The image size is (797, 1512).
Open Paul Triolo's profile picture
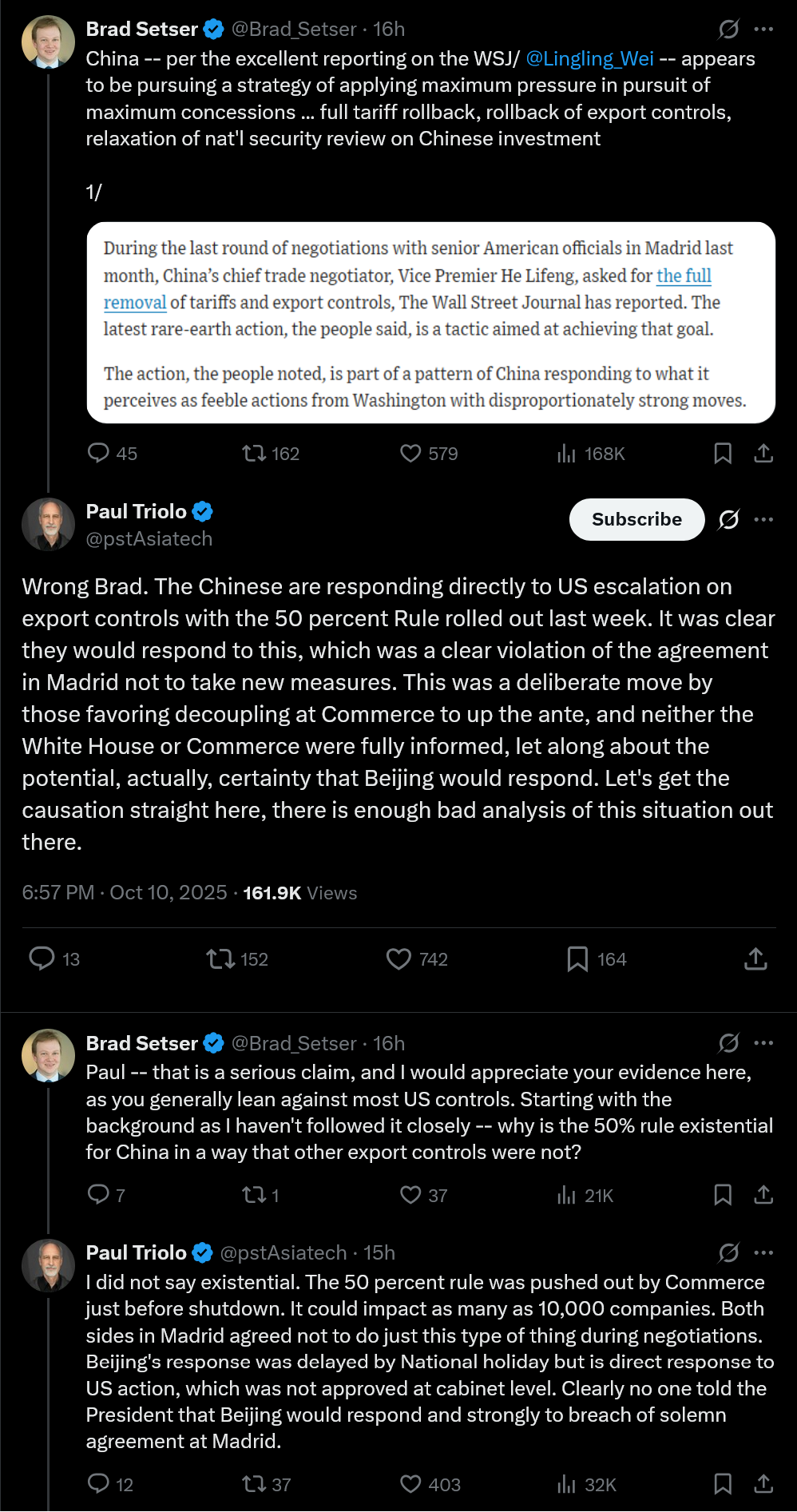(x=49, y=524)
